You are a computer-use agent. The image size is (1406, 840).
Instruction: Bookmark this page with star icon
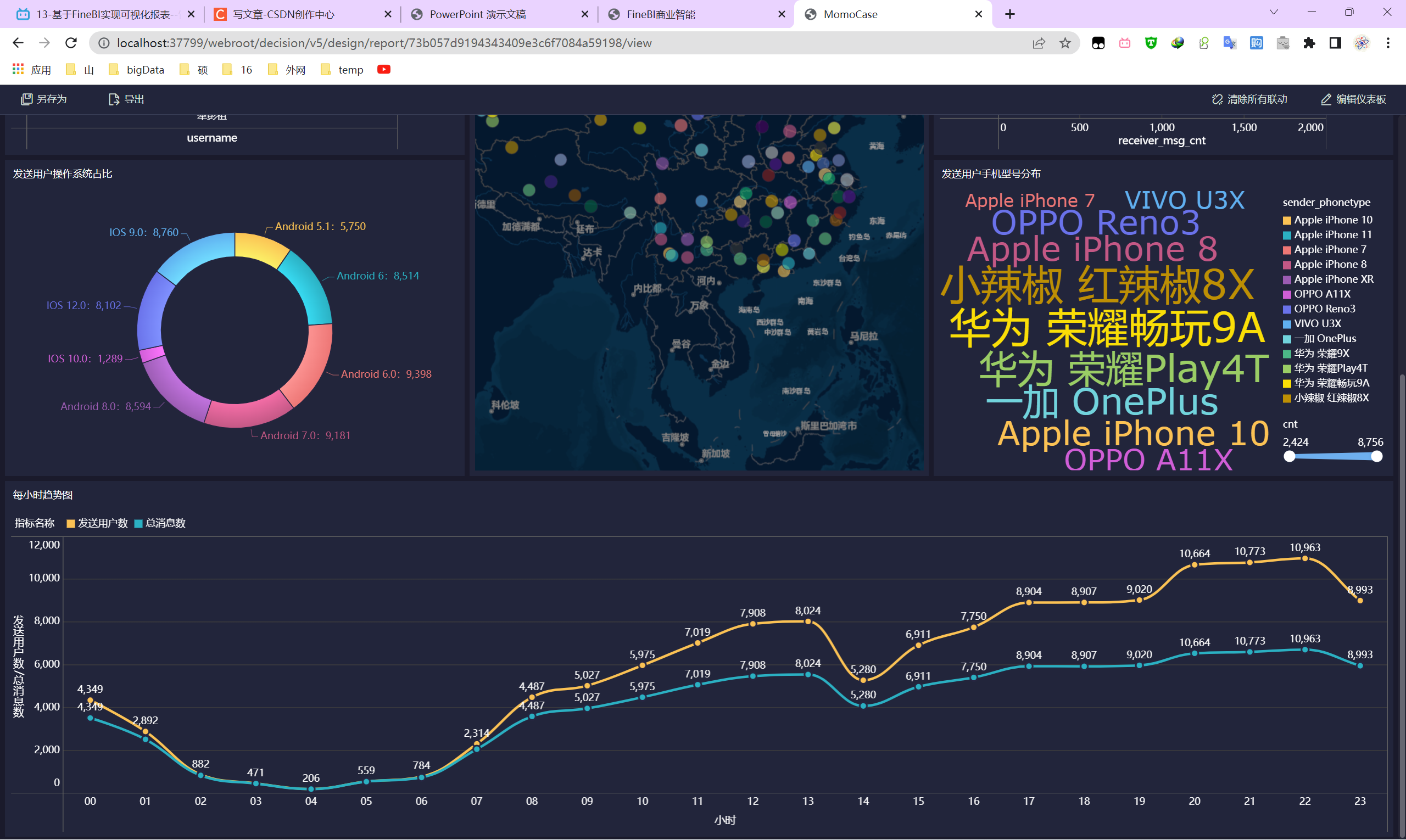point(1065,43)
